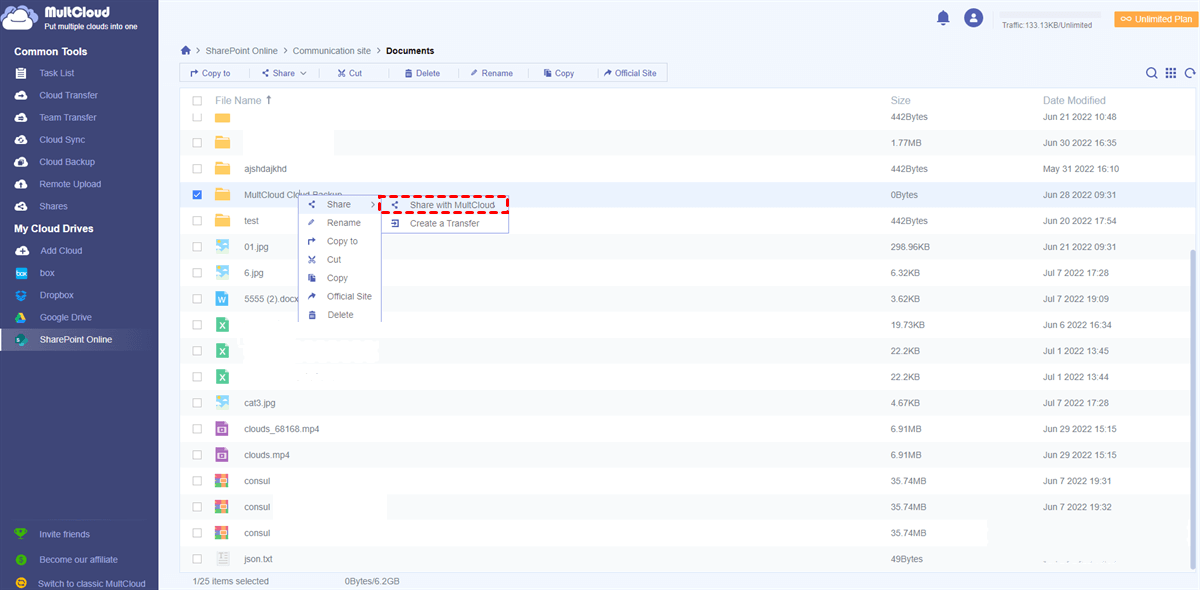The width and height of the screenshot is (1200, 590).
Task: Expand Share submenu in context menu
Action: tap(340, 205)
